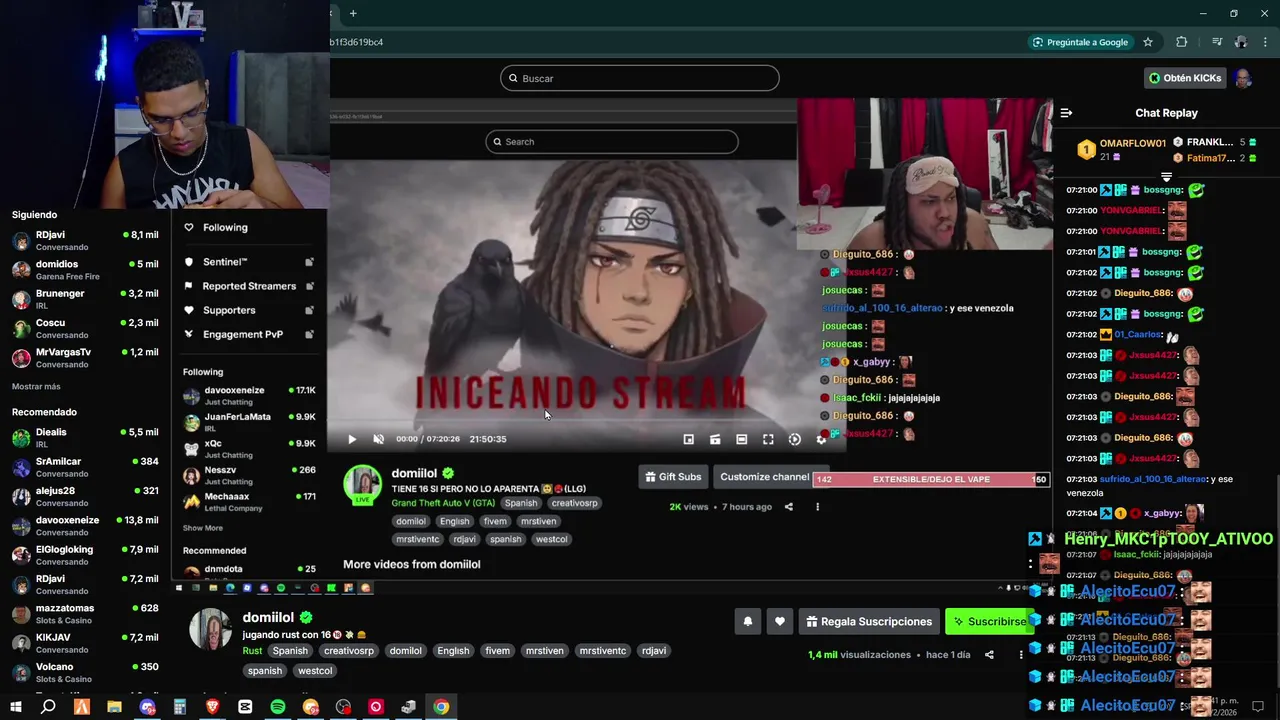The image size is (1280, 720).
Task: Click the Customize channel button
Action: [x=764, y=477]
